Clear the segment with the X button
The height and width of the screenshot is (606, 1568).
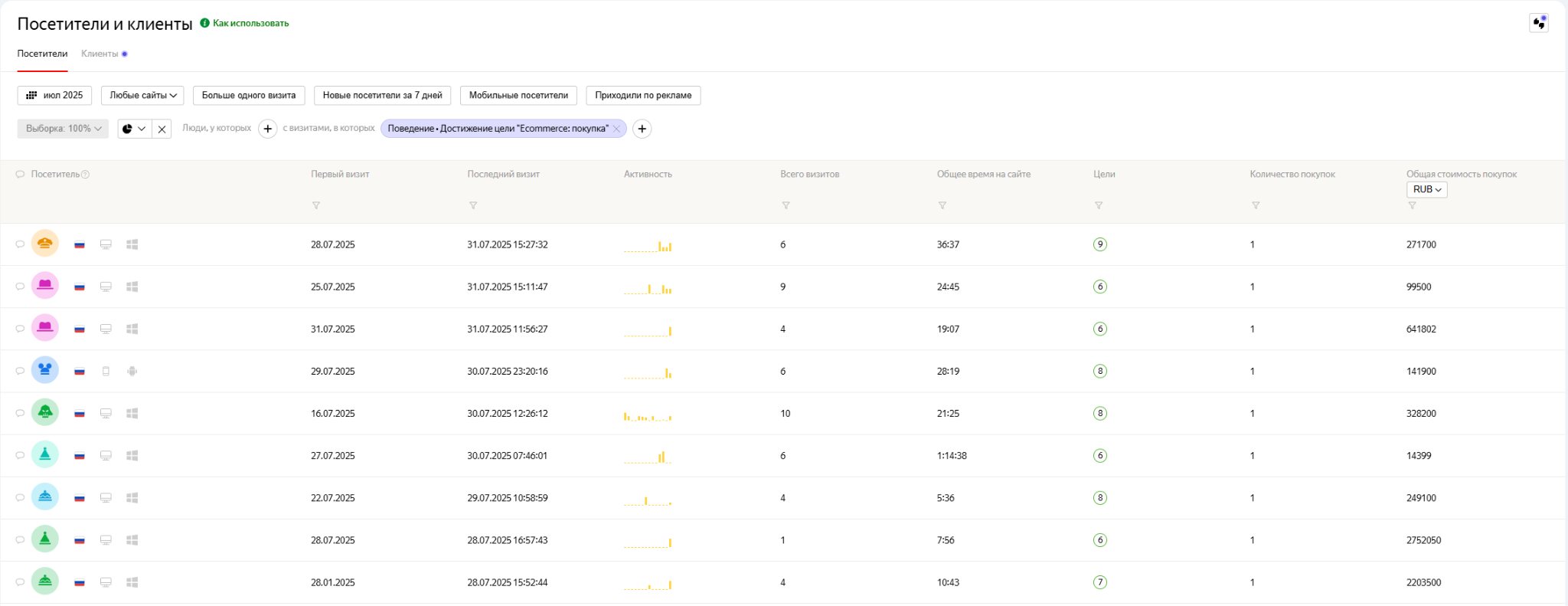click(162, 129)
